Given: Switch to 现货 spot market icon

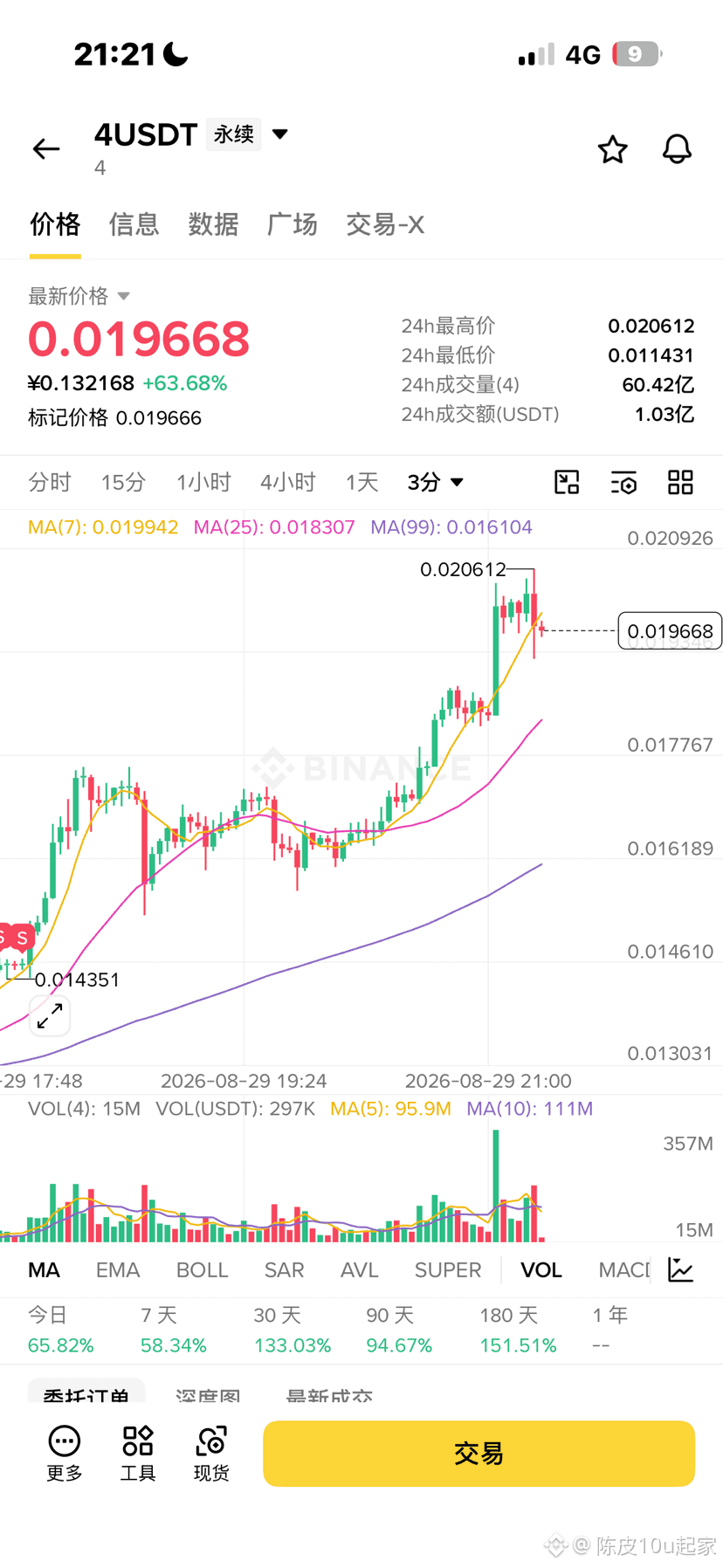Looking at the screenshot, I should (x=211, y=1454).
